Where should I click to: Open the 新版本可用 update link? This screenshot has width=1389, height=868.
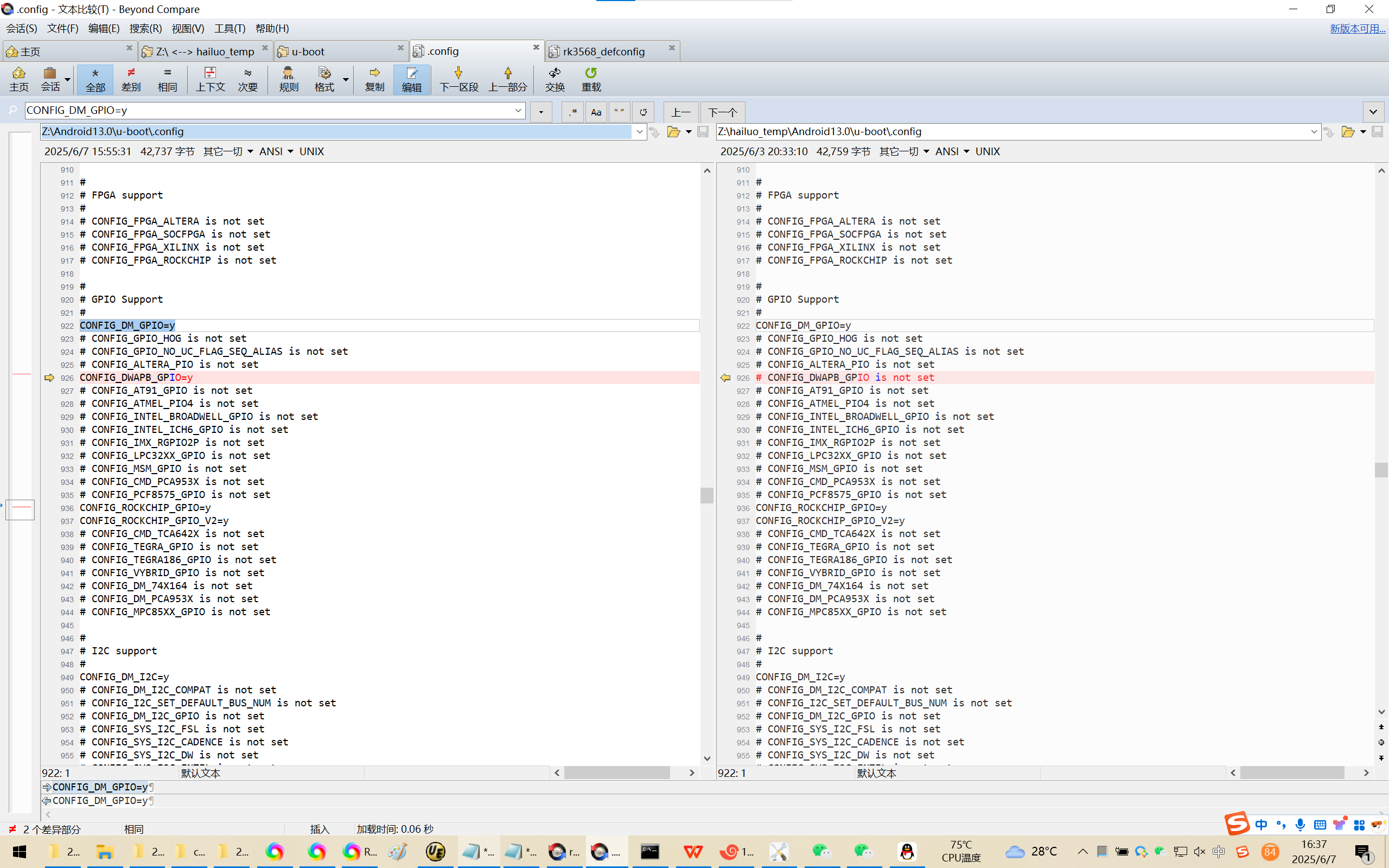tap(1357, 29)
